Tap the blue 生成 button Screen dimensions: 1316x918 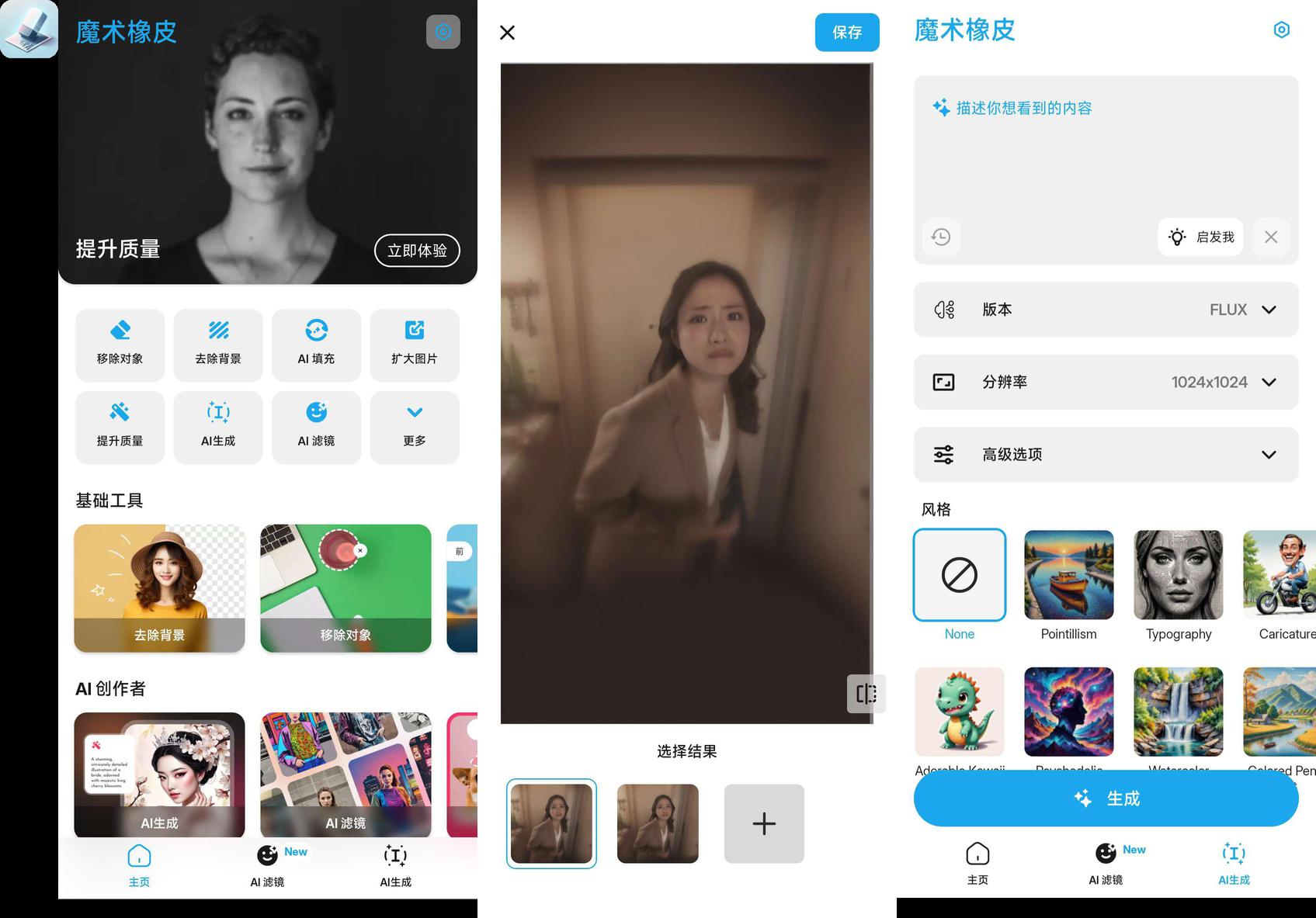click(1106, 798)
